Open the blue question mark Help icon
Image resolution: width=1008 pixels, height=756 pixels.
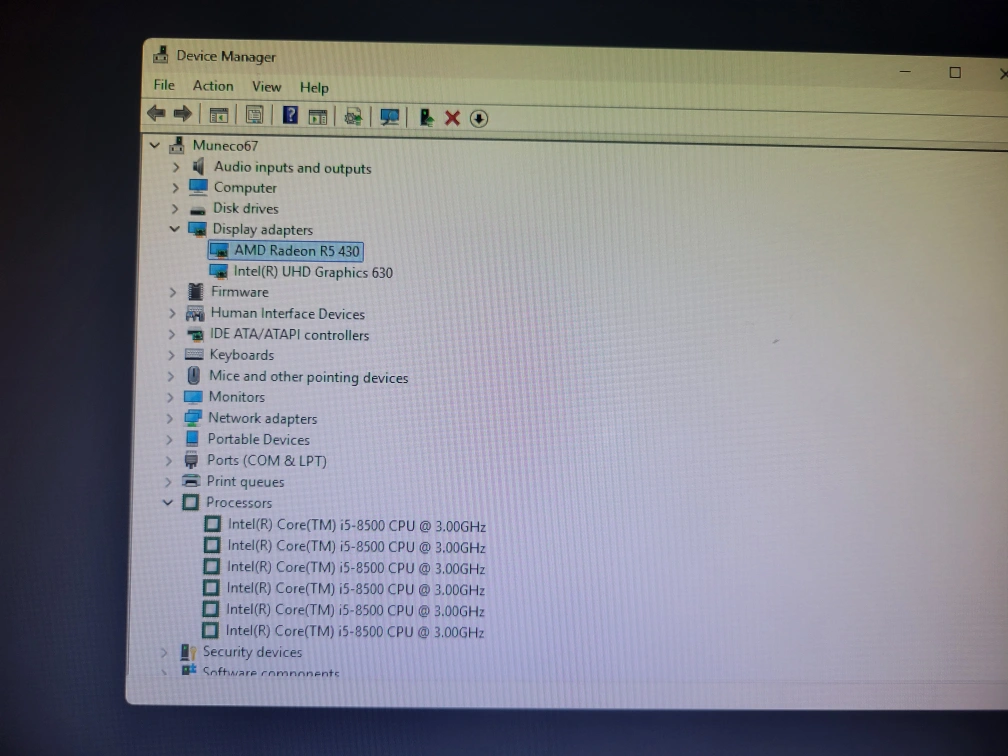point(290,115)
